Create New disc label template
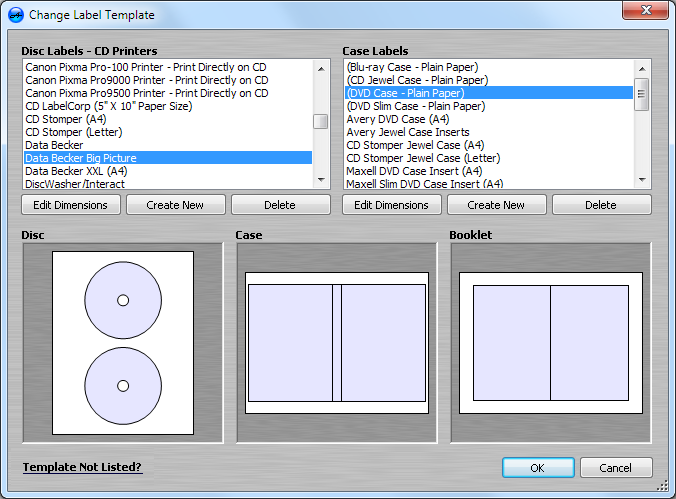Screen dimensions: 676x499 (175, 205)
